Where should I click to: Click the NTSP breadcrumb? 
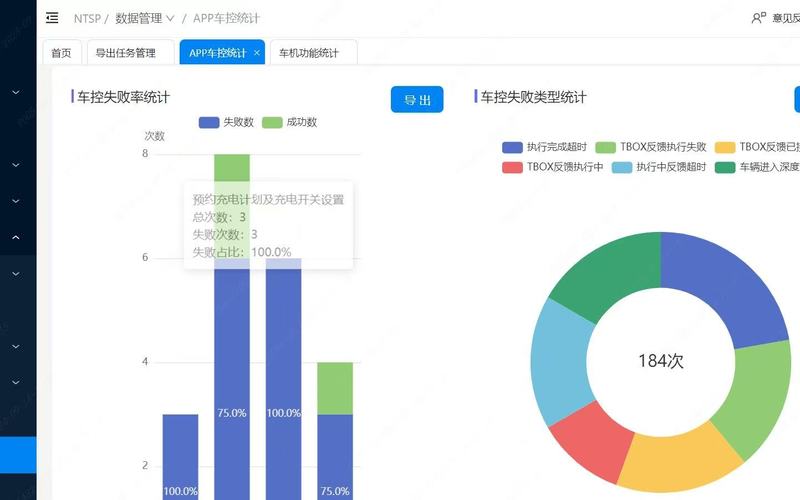coord(87,18)
